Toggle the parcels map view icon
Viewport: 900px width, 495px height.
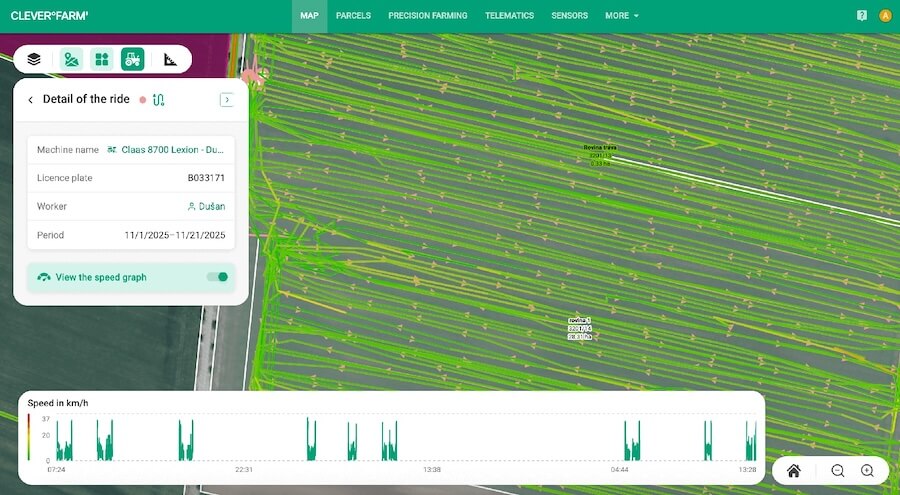coord(71,59)
